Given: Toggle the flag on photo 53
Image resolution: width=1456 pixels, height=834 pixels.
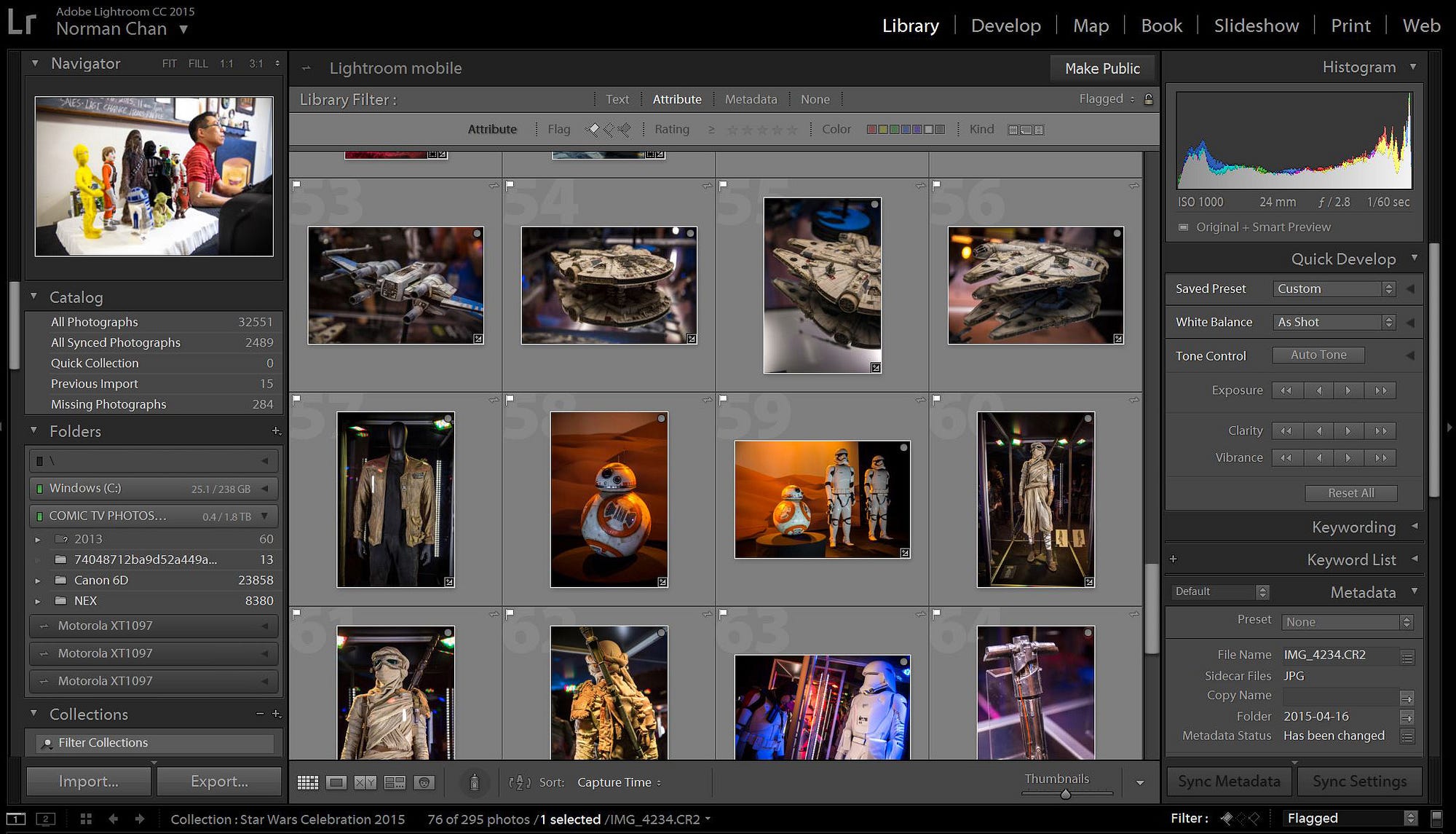Looking at the screenshot, I should coord(296,185).
